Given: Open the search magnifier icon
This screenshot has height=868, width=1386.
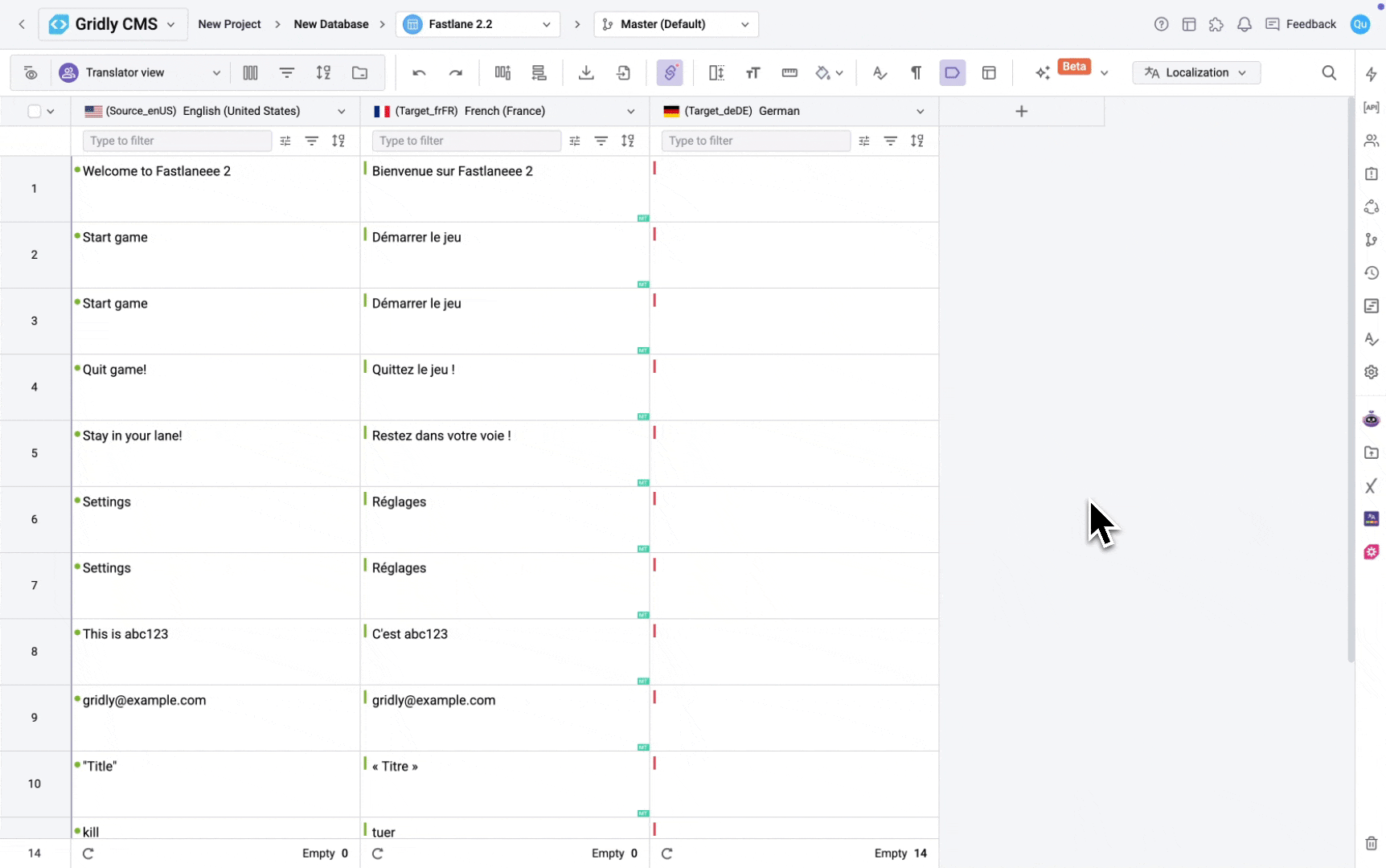Looking at the screenshot, I should tap(1329, 73).
